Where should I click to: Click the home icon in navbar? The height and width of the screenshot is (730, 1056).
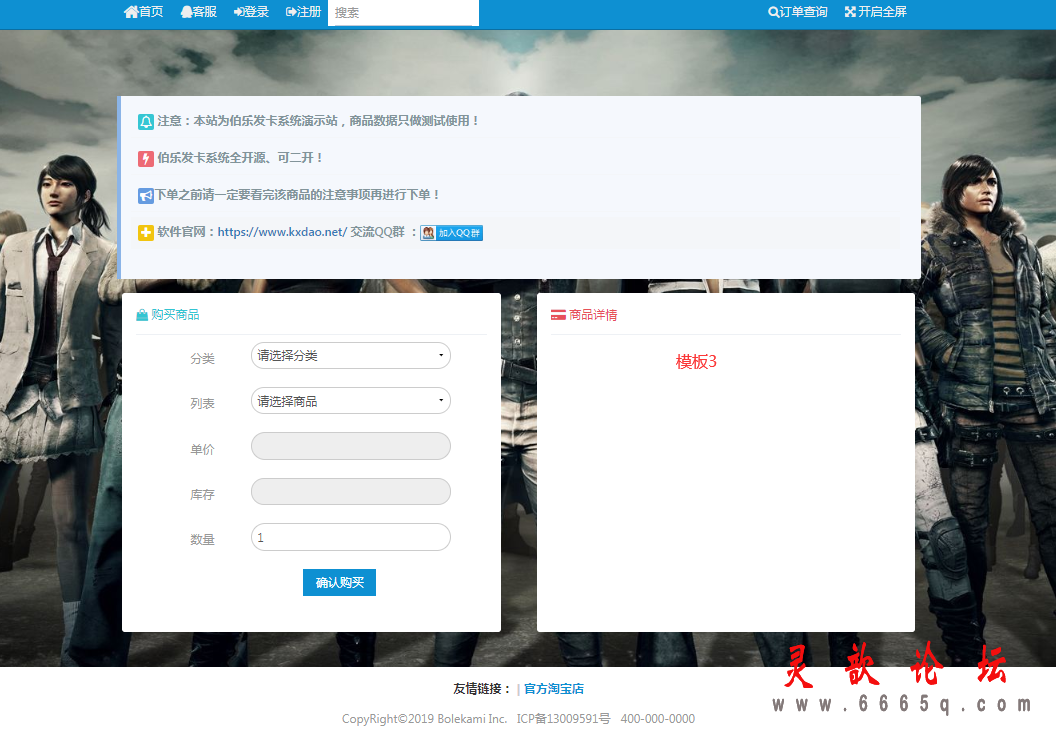coord(131,12)
